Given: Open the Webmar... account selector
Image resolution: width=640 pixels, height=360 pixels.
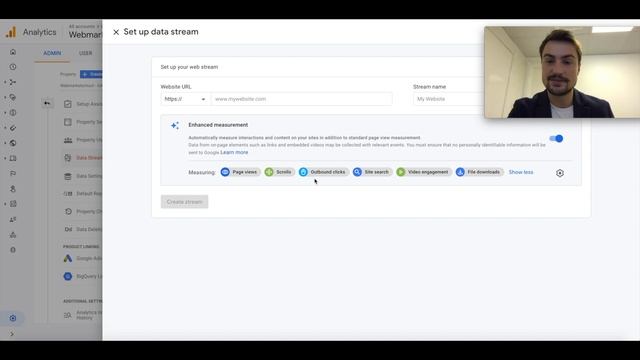Looking at the screenshot, I should [x=85, y=32].
